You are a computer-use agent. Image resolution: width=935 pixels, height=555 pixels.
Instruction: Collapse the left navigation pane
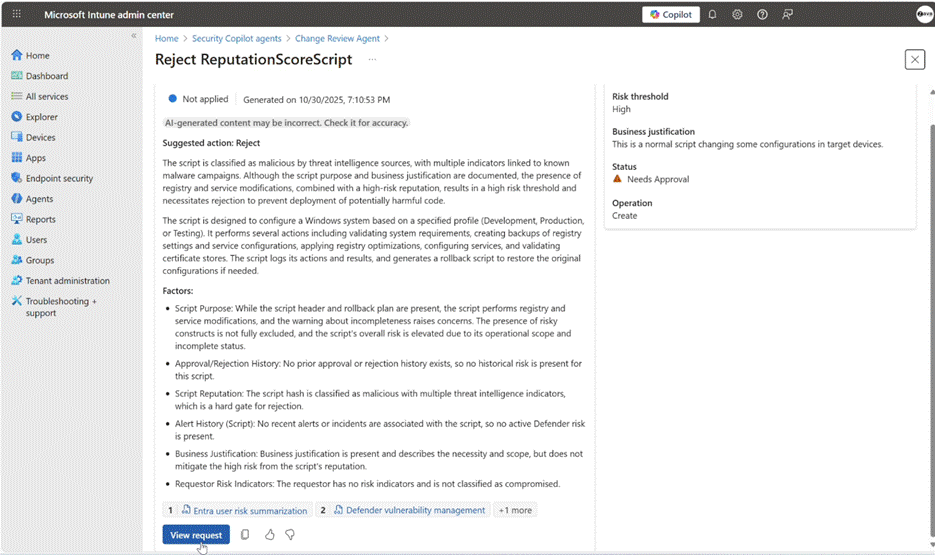(x=134, y=36)
